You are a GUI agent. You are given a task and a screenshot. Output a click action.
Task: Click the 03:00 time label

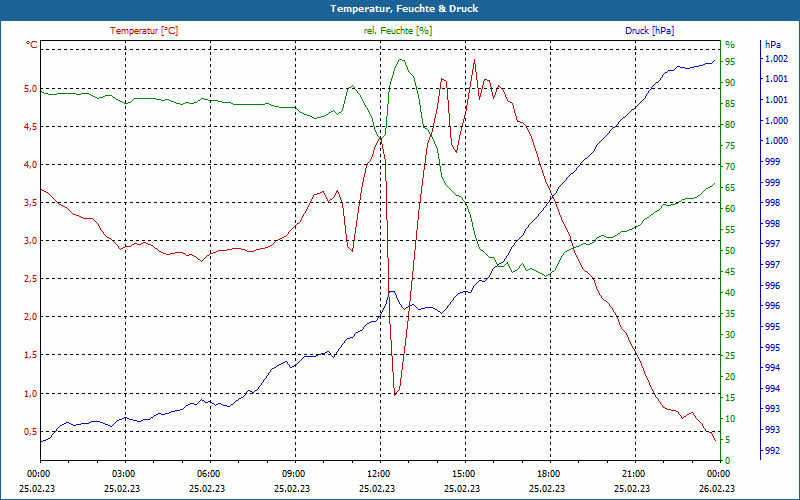[122, 473]
